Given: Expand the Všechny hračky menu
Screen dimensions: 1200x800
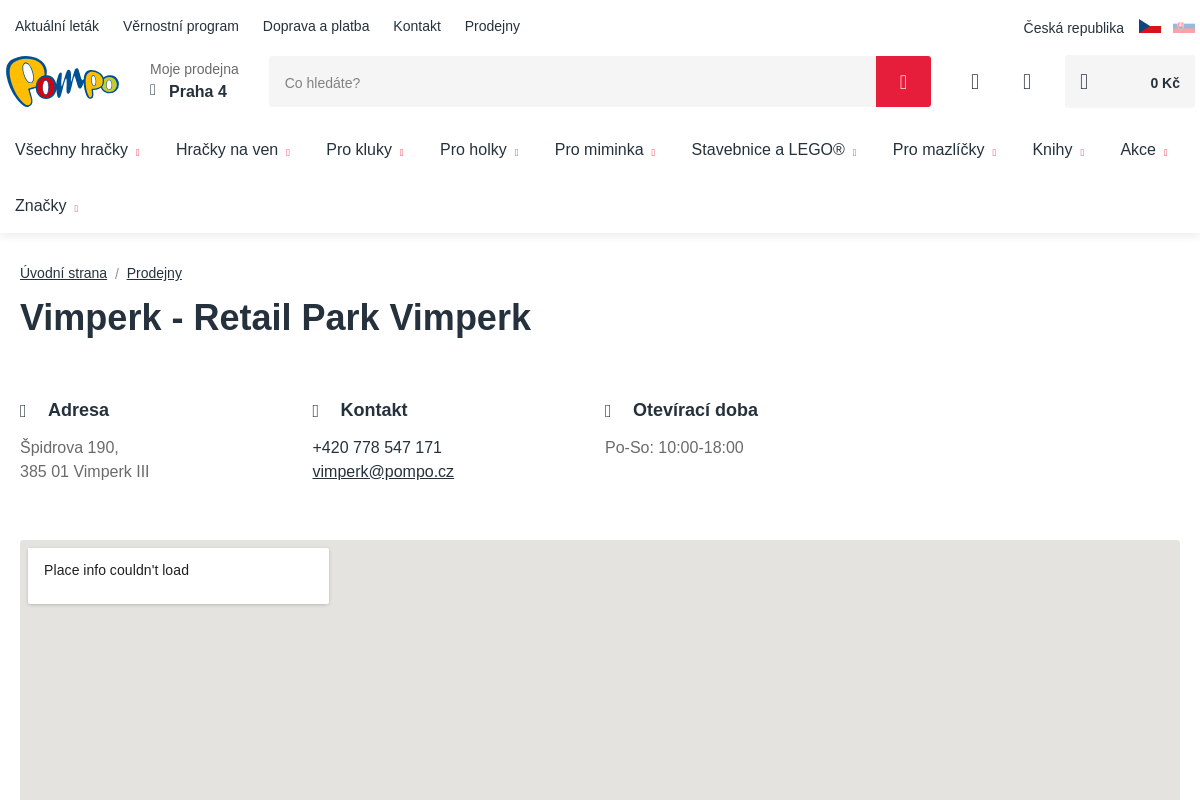Looking at the screenshot, I should tap(77, 150).
